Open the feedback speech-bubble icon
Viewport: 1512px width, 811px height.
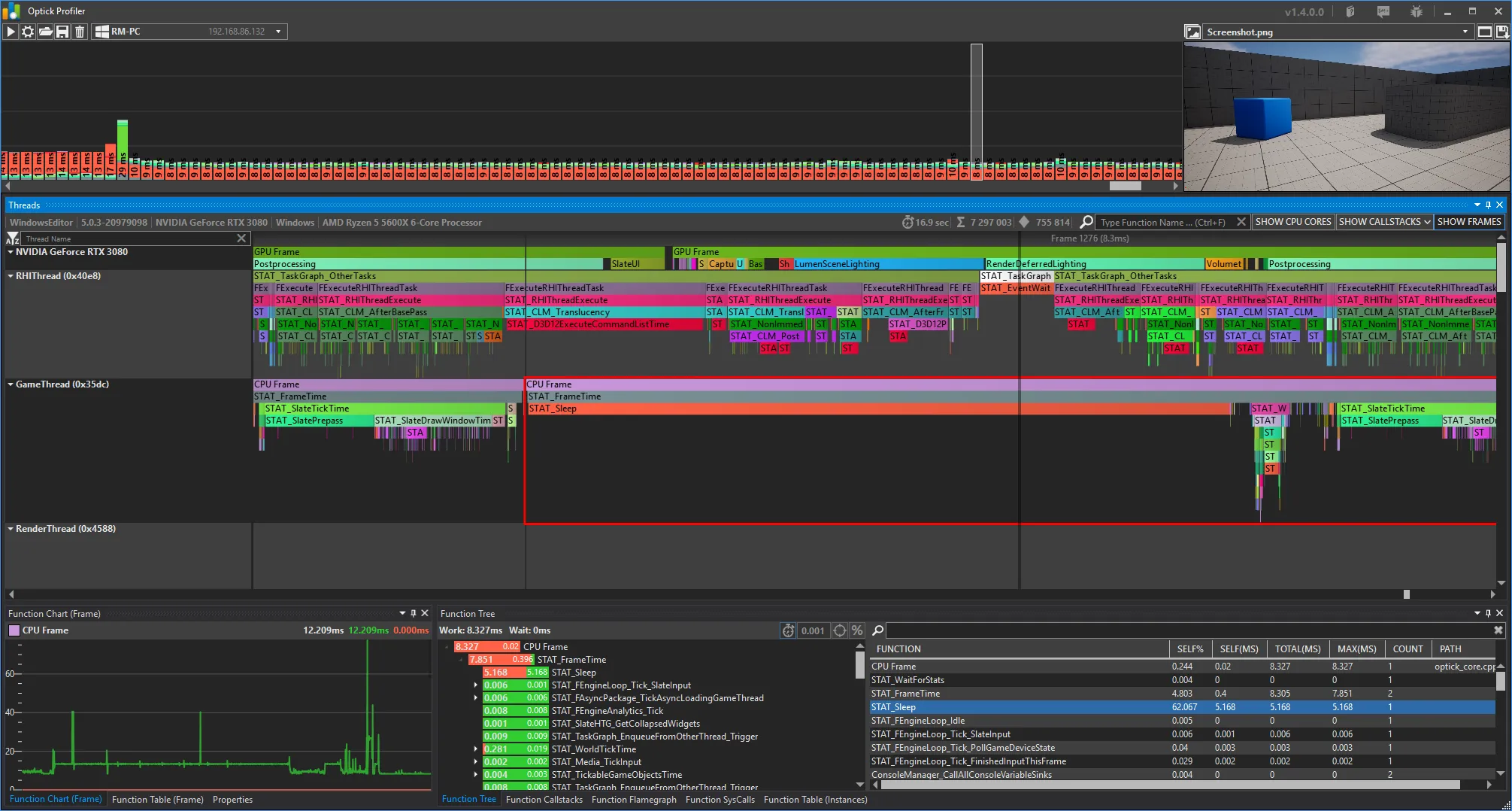[1382, 11]
